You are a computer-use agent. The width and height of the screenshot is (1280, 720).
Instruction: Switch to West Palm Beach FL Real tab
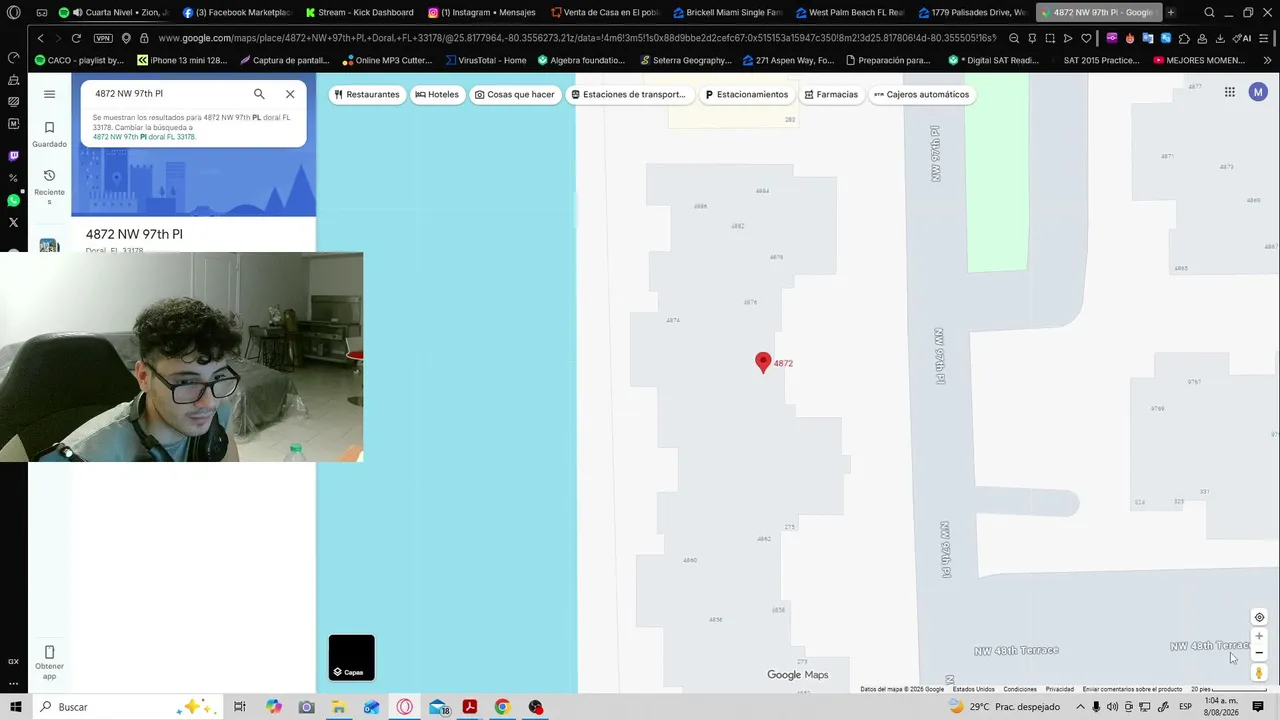click(850, 13)
